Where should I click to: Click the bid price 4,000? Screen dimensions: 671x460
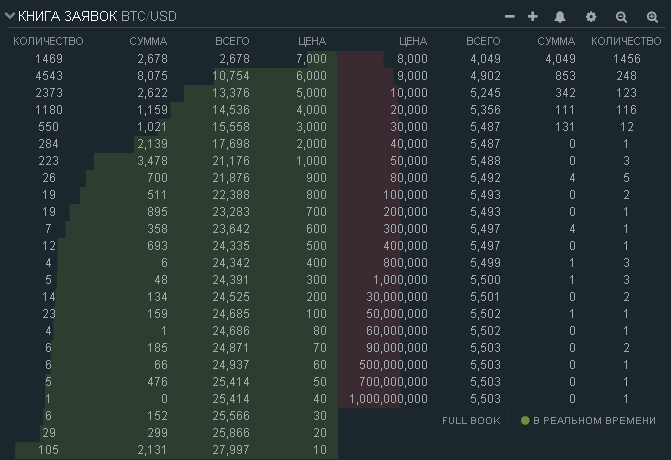pyautogui.click(x=312, y=110)
